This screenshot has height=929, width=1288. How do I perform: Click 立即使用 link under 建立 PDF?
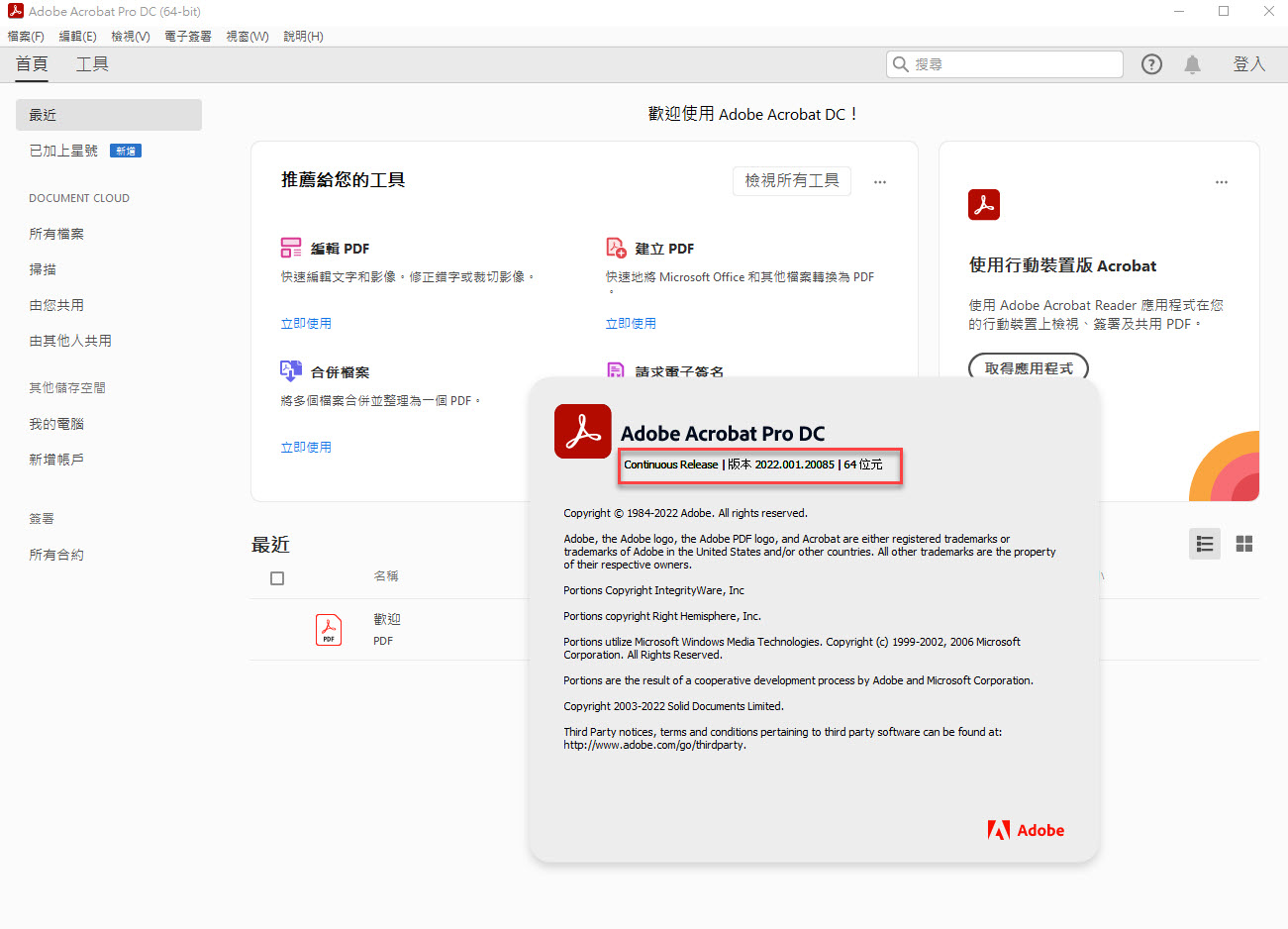631,324
